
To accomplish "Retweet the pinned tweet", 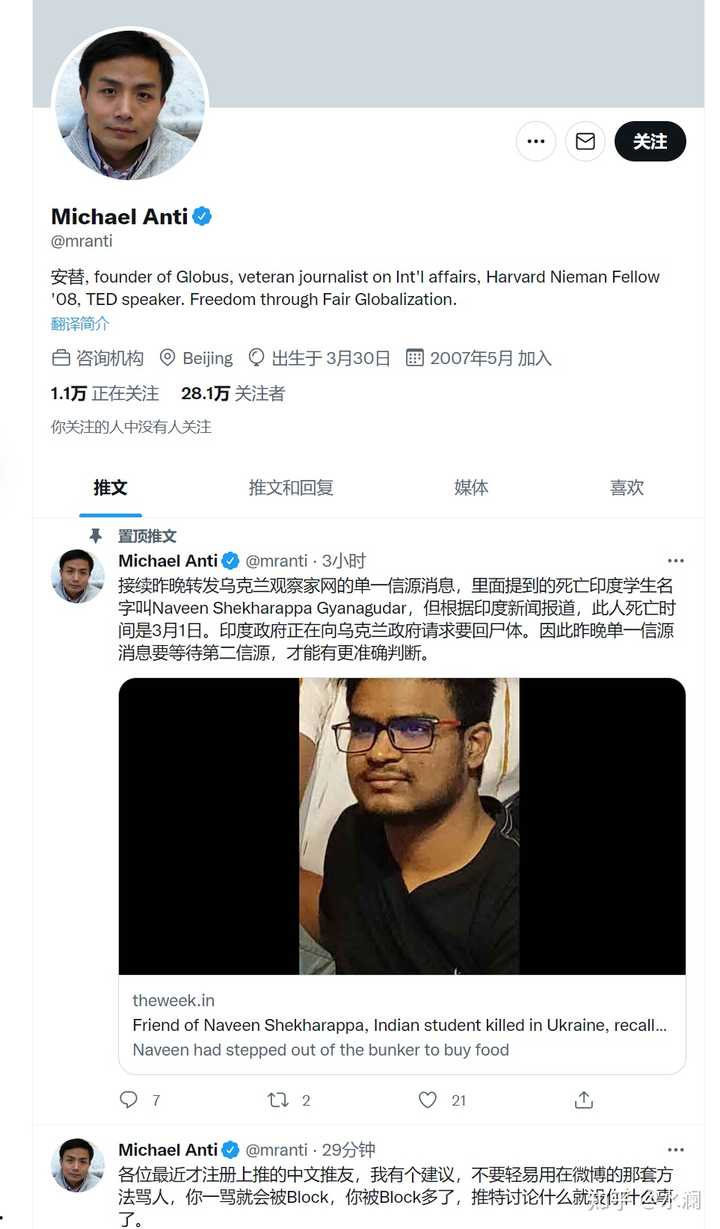I will coord(279,1100).
